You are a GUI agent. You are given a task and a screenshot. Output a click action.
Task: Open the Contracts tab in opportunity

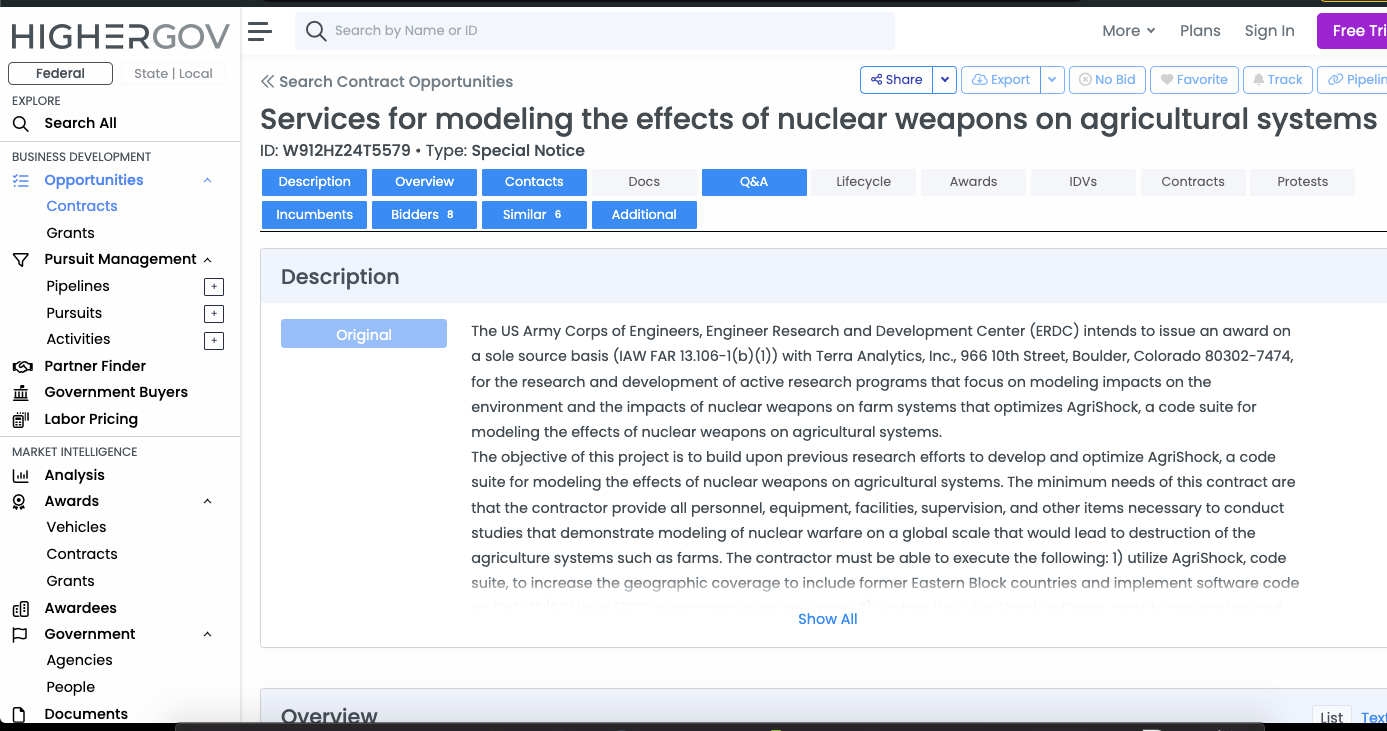pyautogui.click(x=1193, y=182)
